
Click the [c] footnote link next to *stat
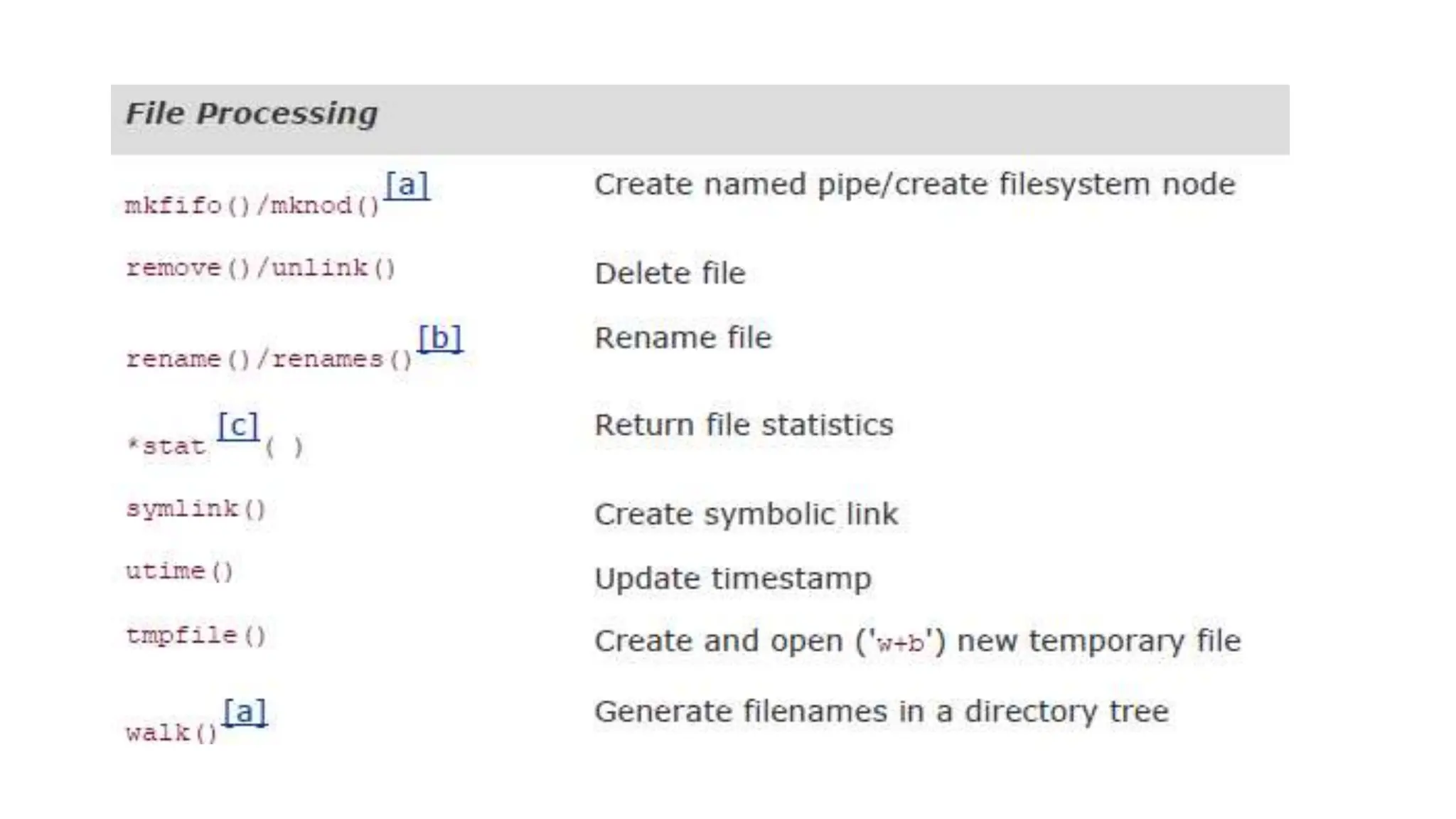pos(238,426)
